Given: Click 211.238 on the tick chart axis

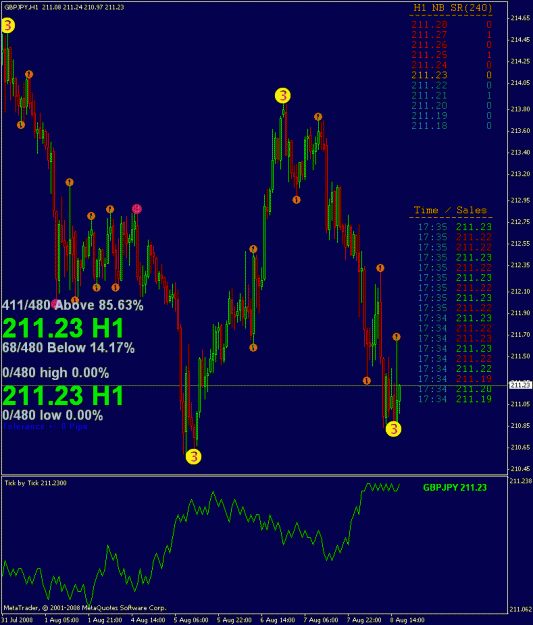Looking at the screenshot, I should pyautogui.click(x=521, y=481).
